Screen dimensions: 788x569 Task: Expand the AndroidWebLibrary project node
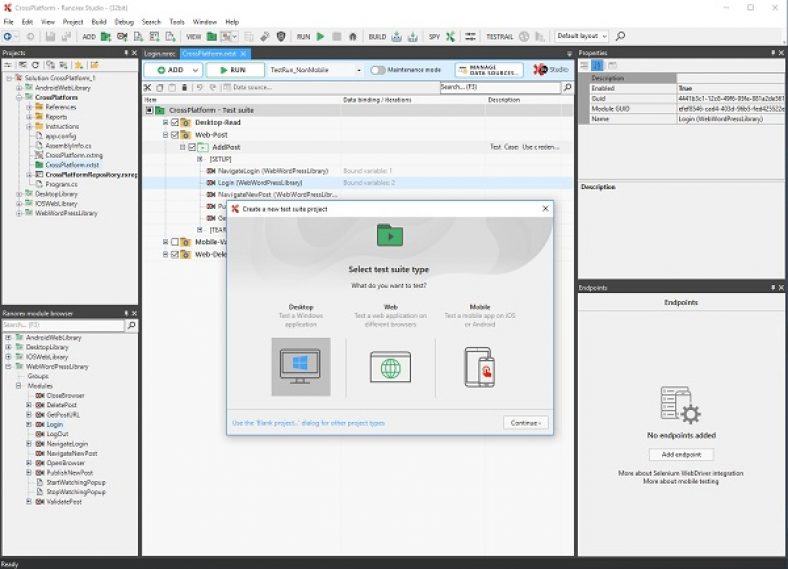[19, 87]
